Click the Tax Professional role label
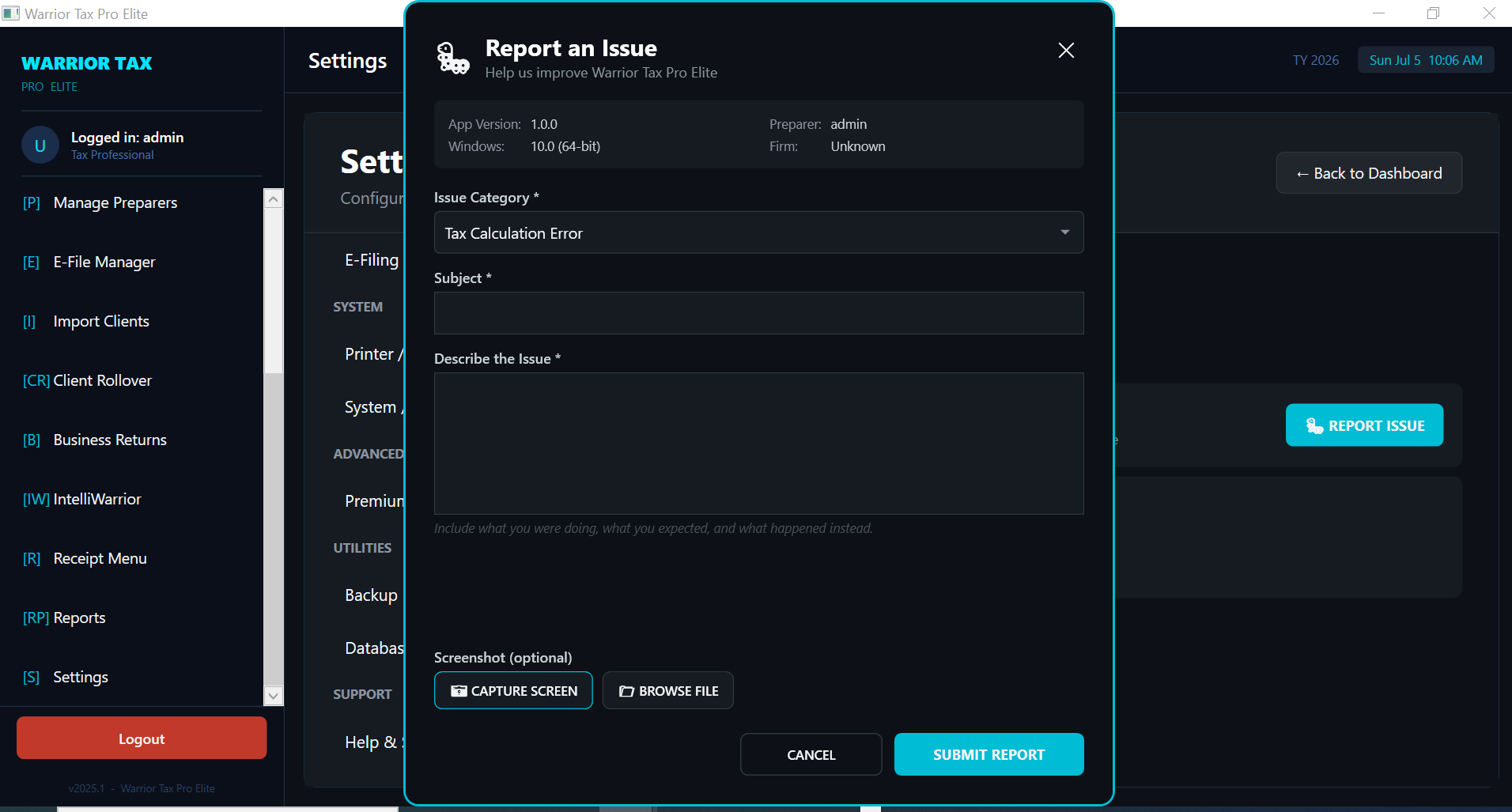Viewport: 1512px width, 812px height. 112,155
